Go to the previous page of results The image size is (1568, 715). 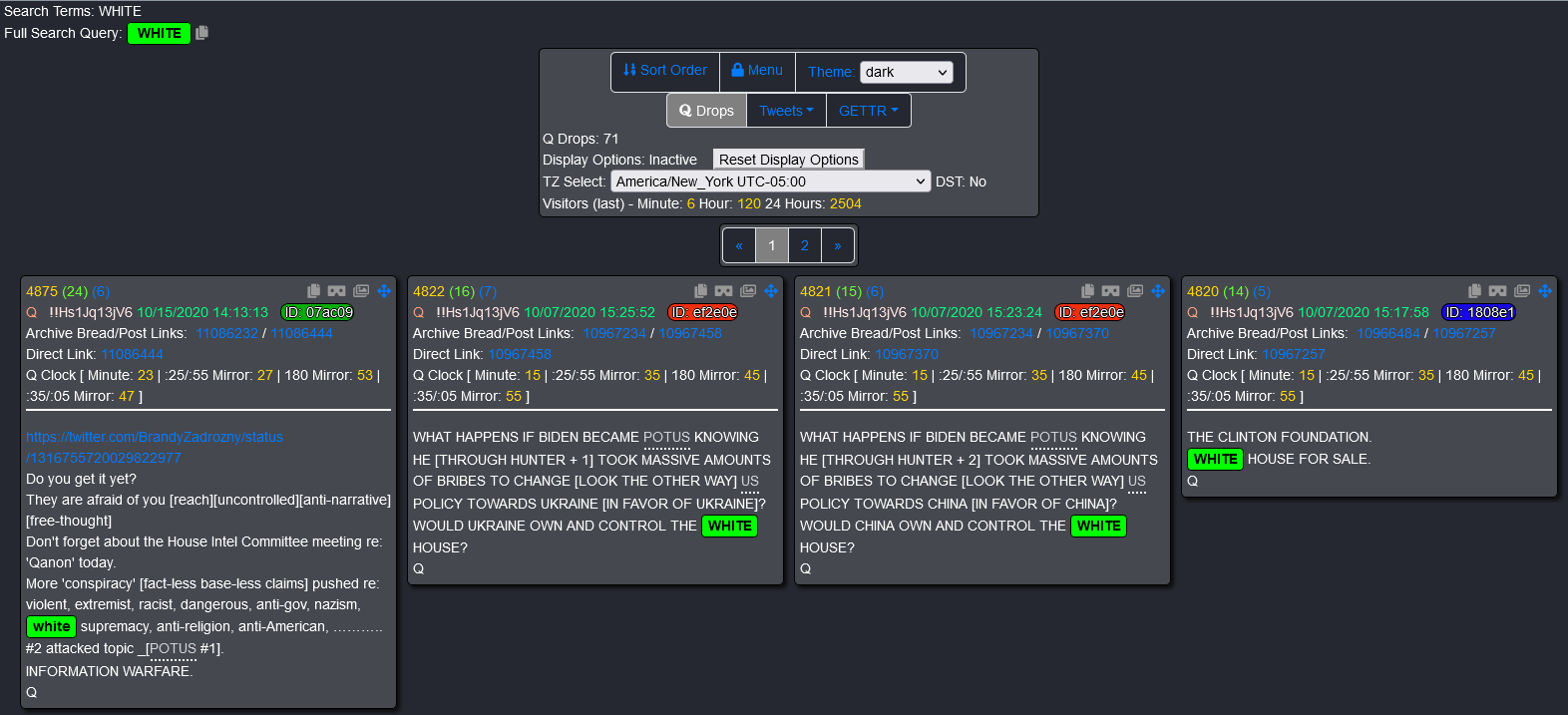(739, 245)
